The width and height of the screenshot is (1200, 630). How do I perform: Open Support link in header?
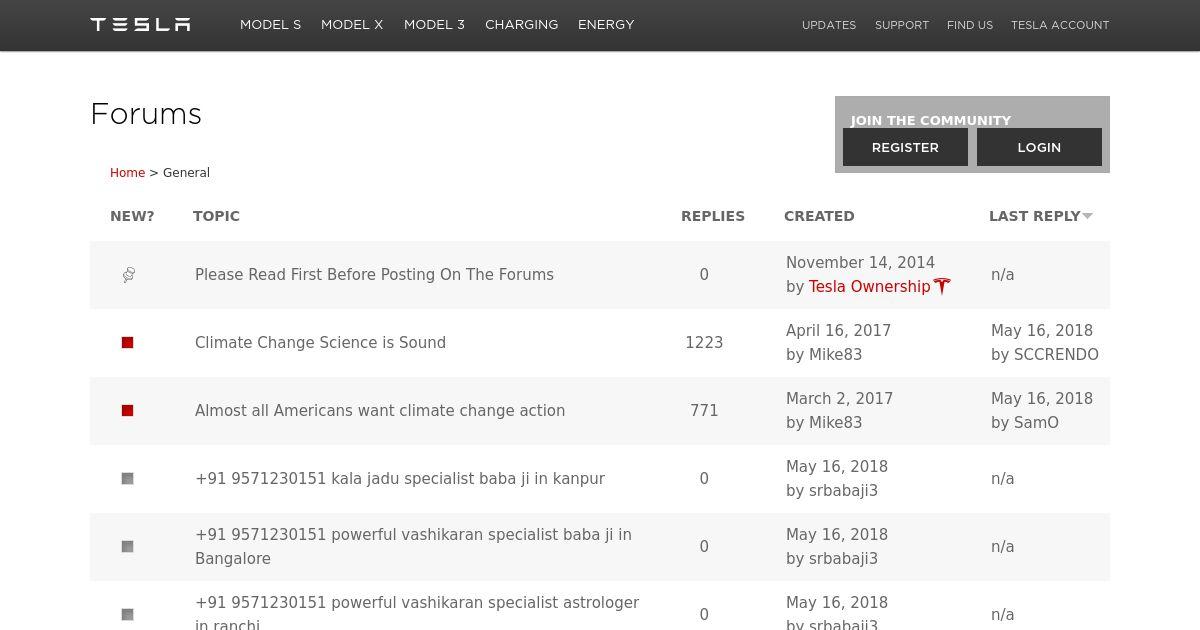click(902, 25)
